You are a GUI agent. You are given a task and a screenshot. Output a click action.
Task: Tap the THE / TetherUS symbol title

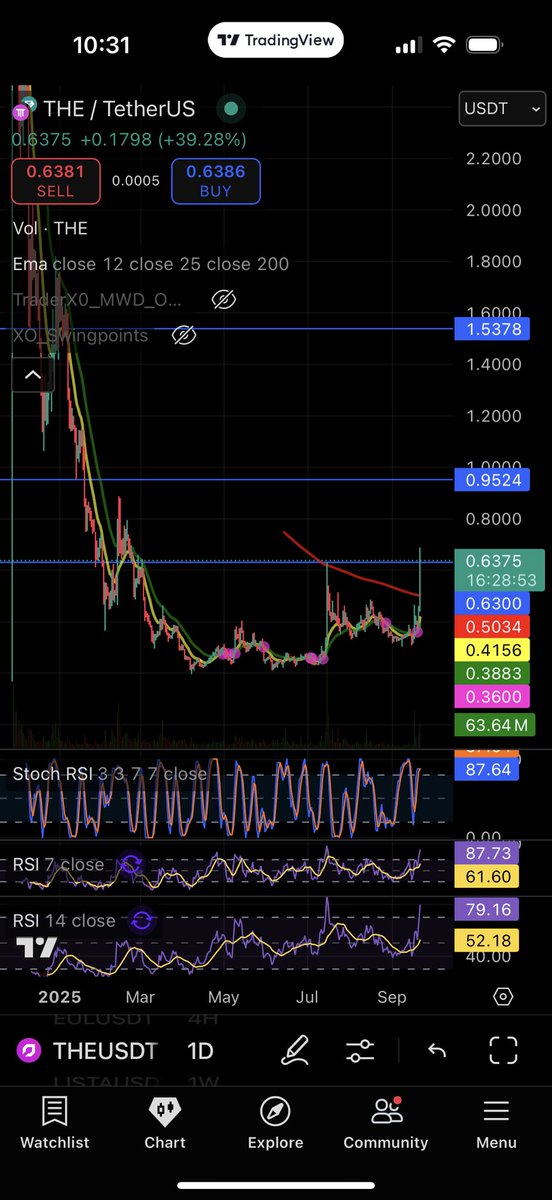click(120, 109)
